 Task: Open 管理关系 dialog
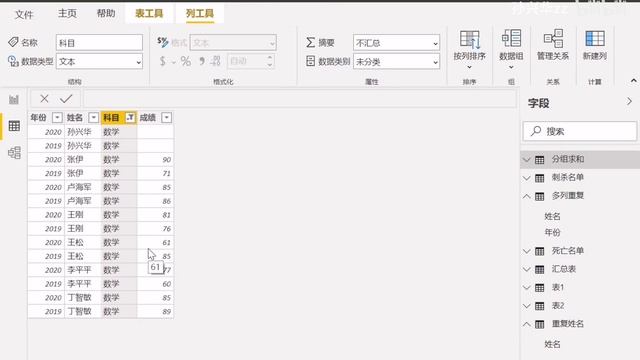pyautogui.click(x=553, y=45)
